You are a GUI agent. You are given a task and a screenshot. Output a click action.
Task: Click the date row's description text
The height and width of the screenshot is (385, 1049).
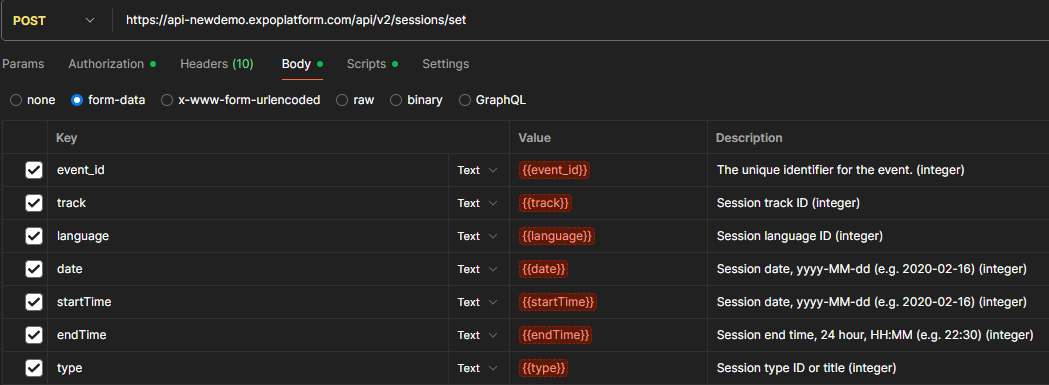(872, 269)
